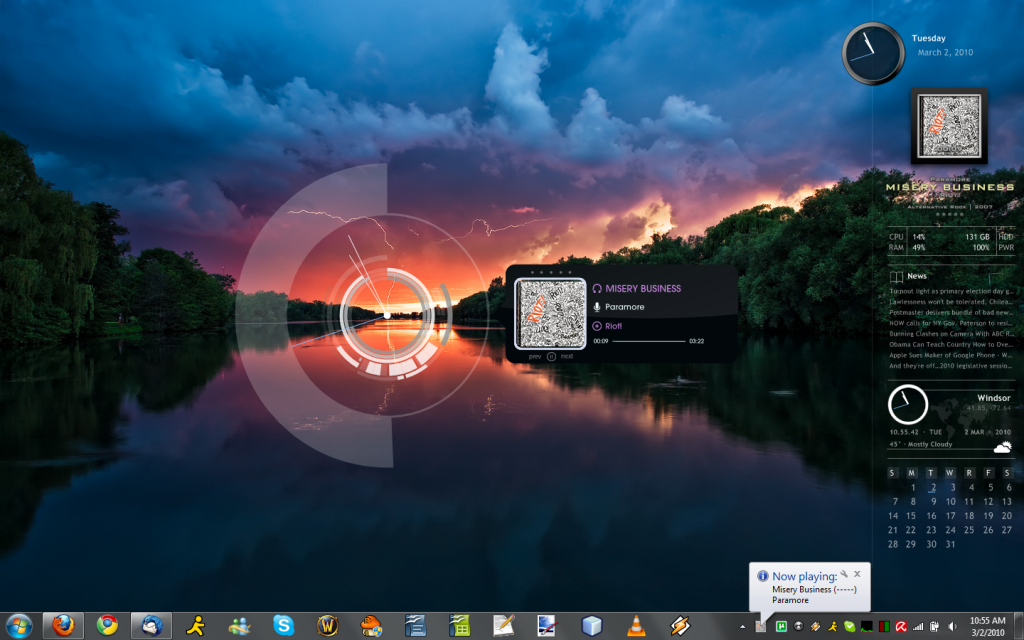Image resolution: width=1024 pixels, height=640 pixels.
Task: Click the Windsor location label in weather widget
Action: tap(993, 398)
